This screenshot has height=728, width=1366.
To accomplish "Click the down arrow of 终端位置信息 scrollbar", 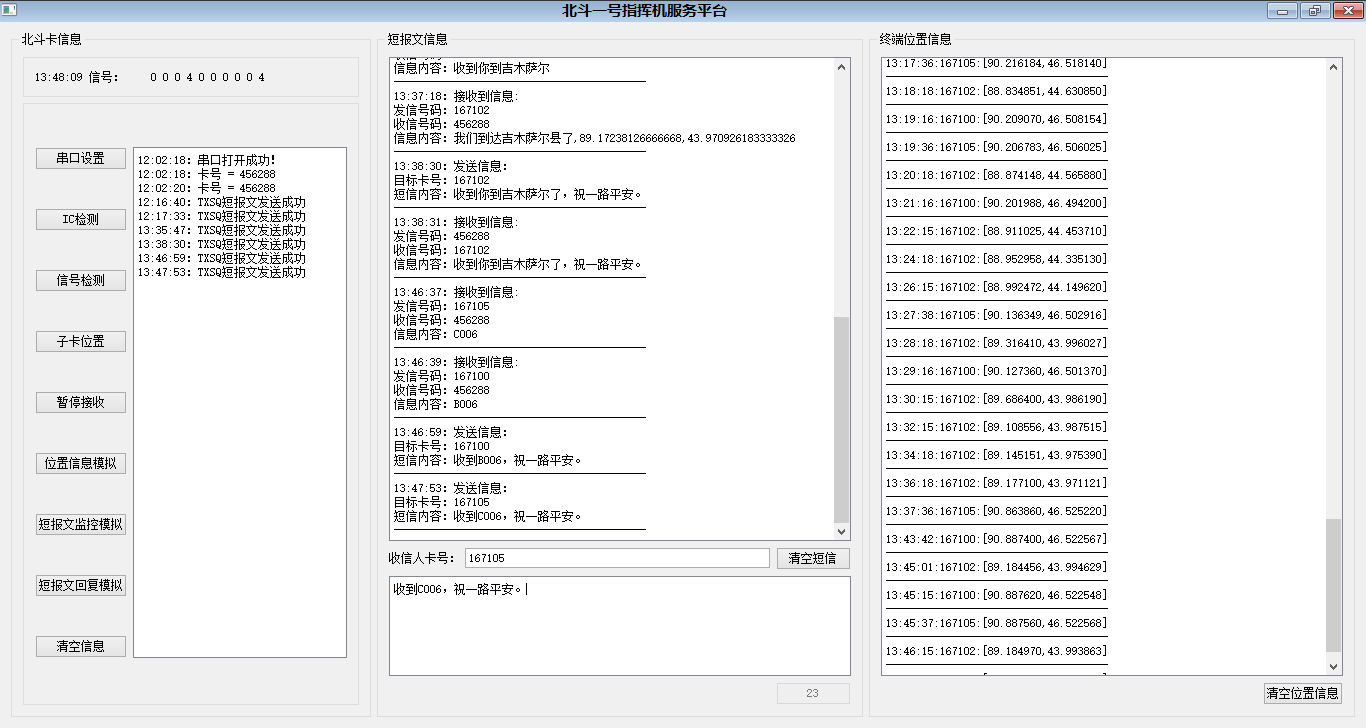I will (1333, 666).
